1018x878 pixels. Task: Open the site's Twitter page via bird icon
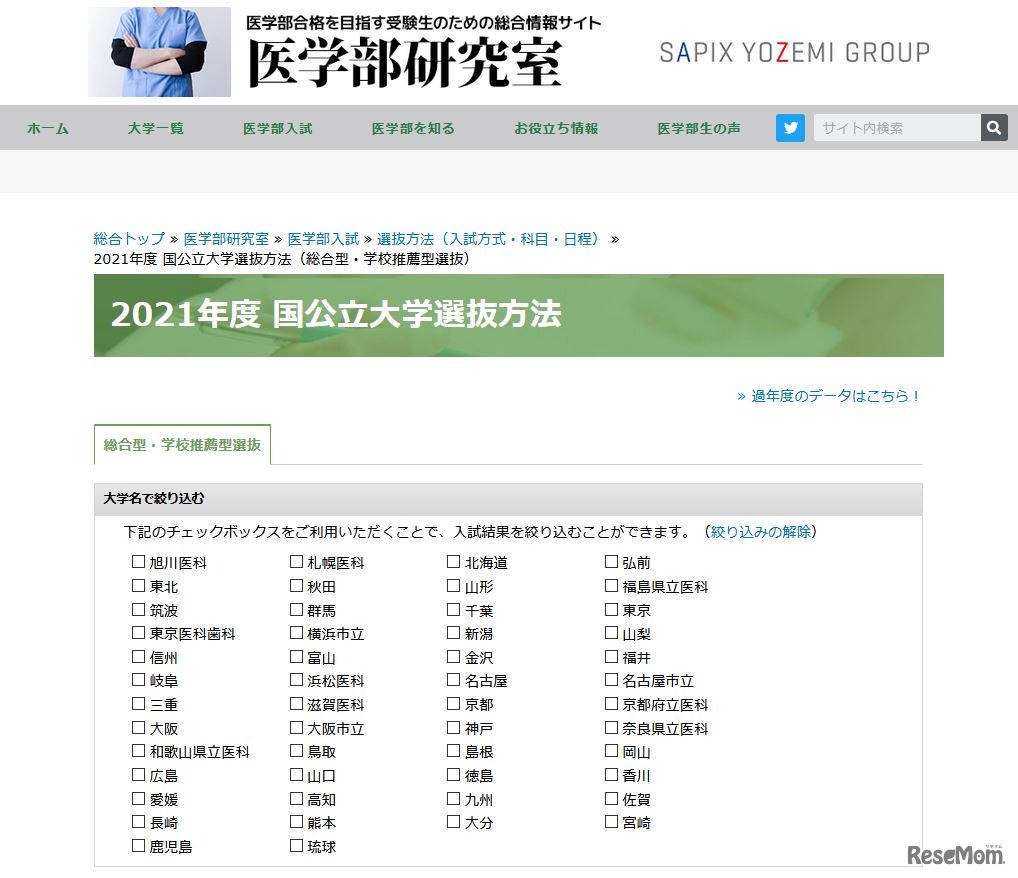790,127
